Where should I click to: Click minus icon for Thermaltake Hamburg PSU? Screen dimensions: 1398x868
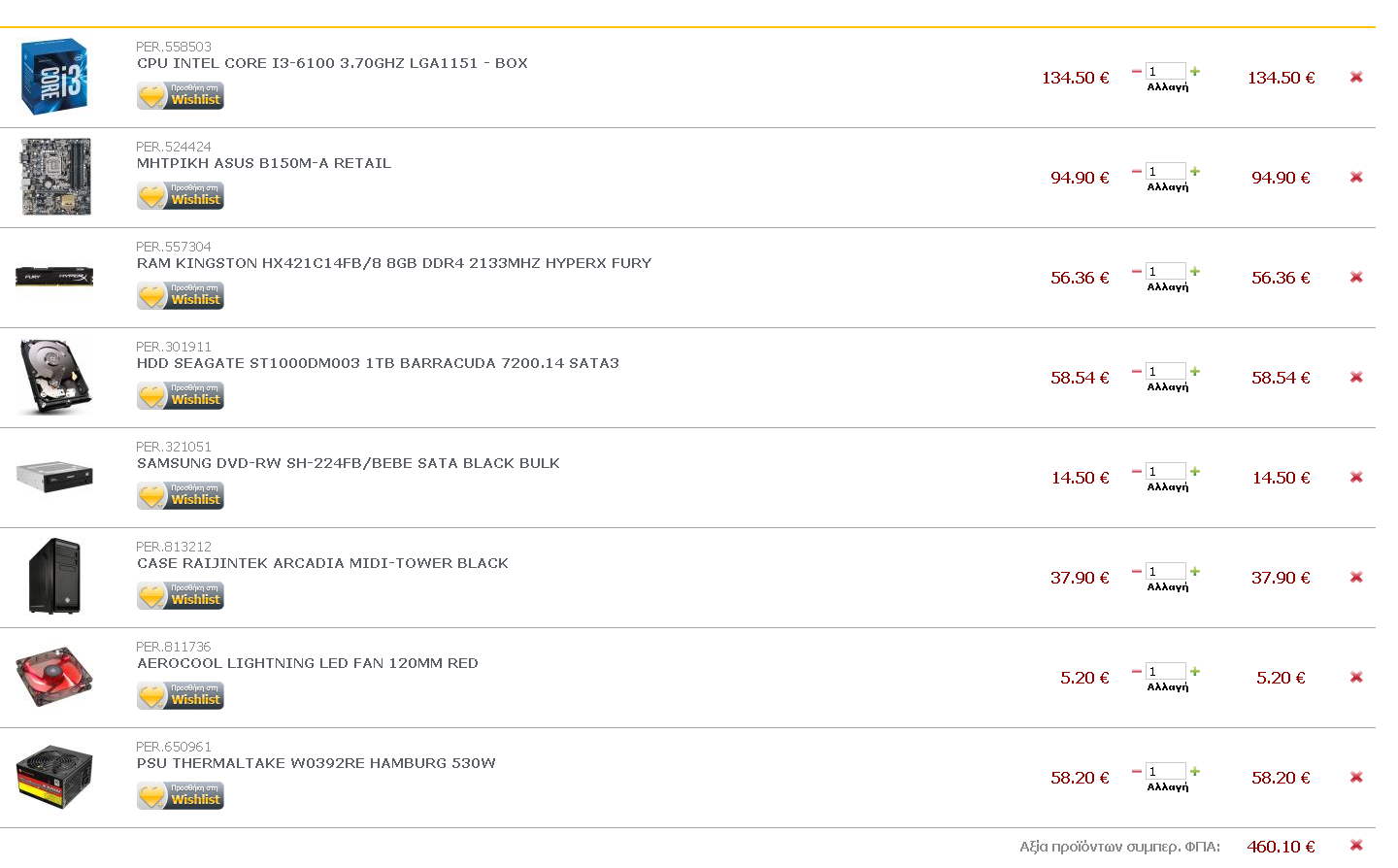pyautogui.click(x=1136, y=771)
